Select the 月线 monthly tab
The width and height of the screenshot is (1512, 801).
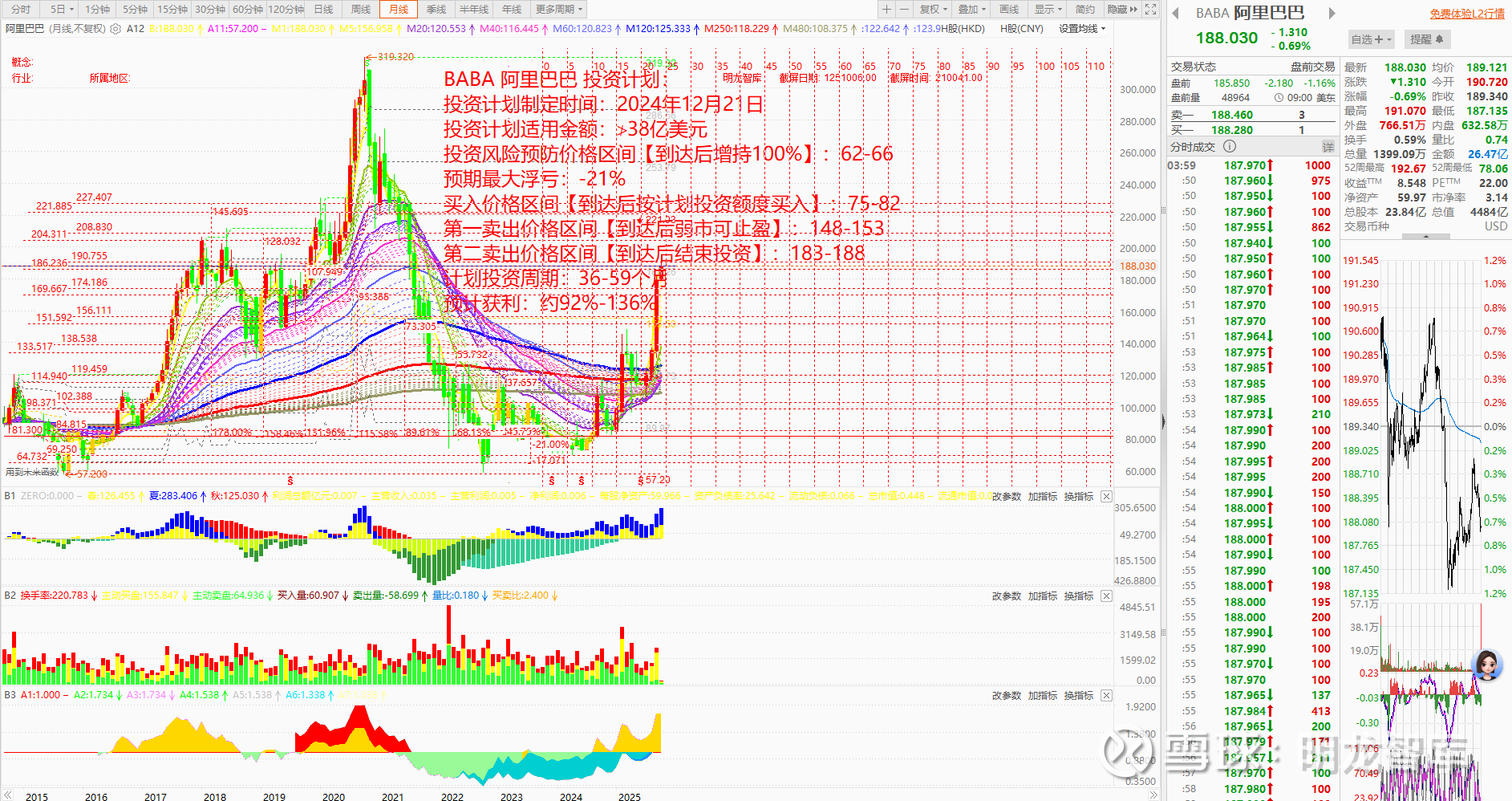[x=399, y=10]
